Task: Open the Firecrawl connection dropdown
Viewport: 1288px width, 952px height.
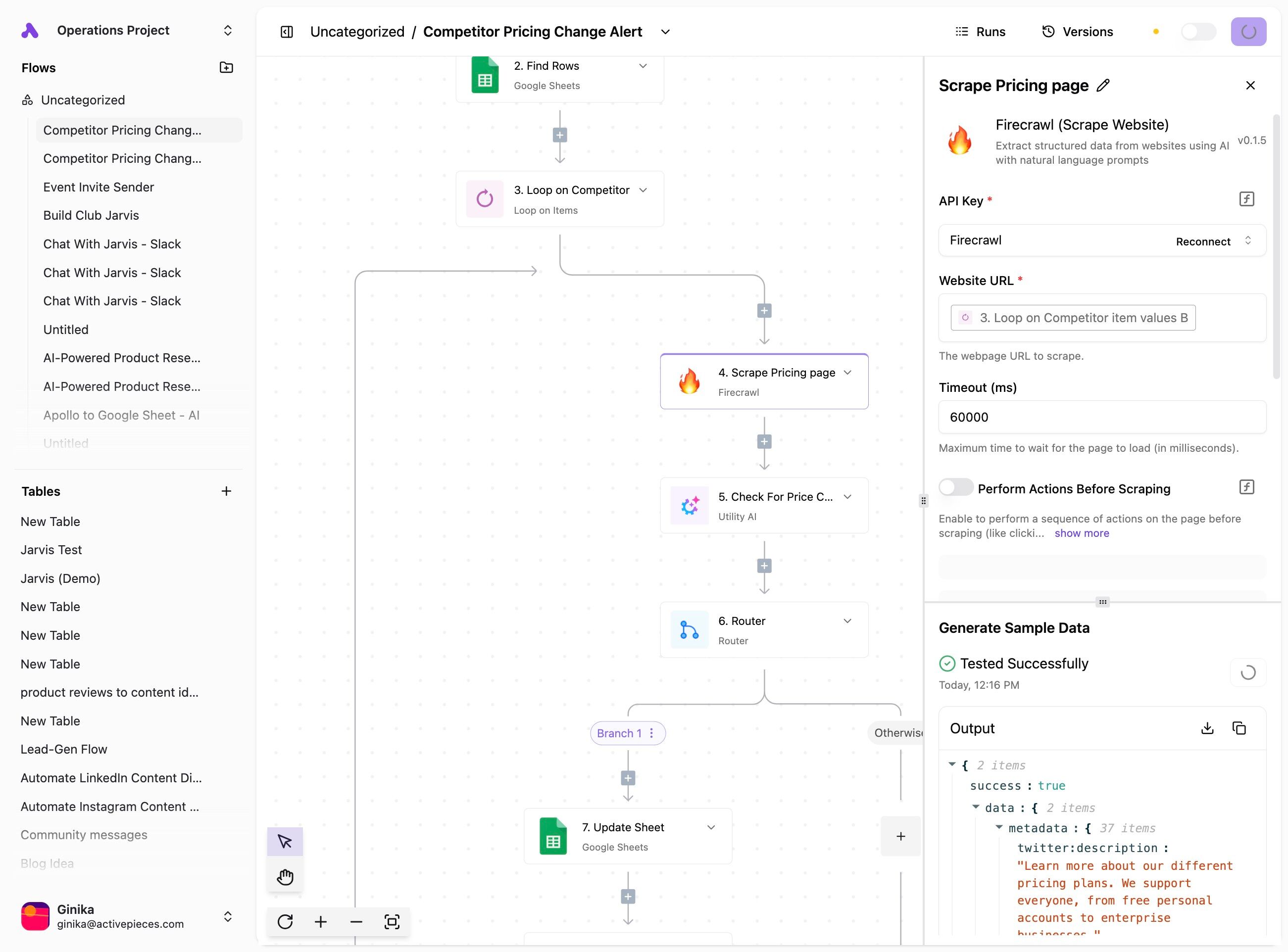Action: [x=1247, y=240]
